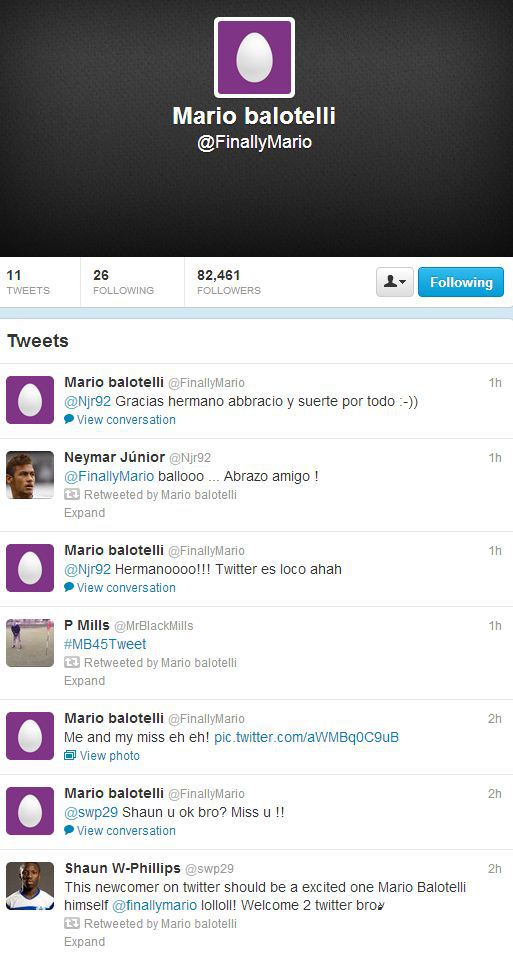Click Neymar Júnior's profile picture
513x957 pixels.
(30, 475)
